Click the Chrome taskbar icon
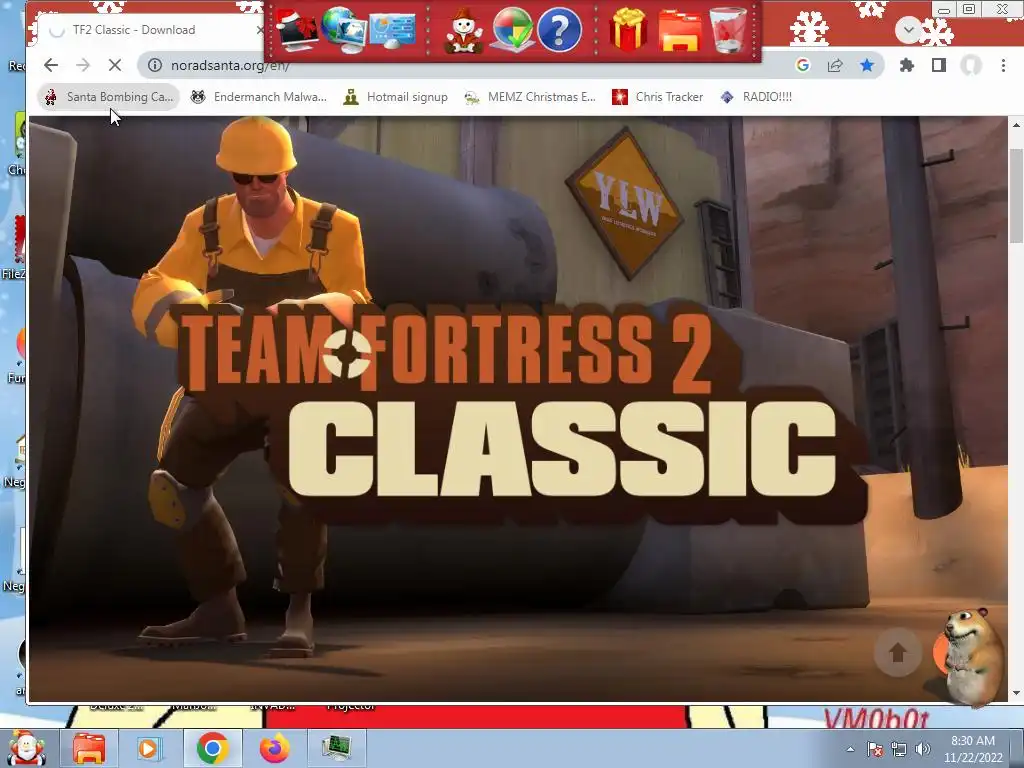The width and height of the screenshot is (1024, 768). [x=212, y=748]
